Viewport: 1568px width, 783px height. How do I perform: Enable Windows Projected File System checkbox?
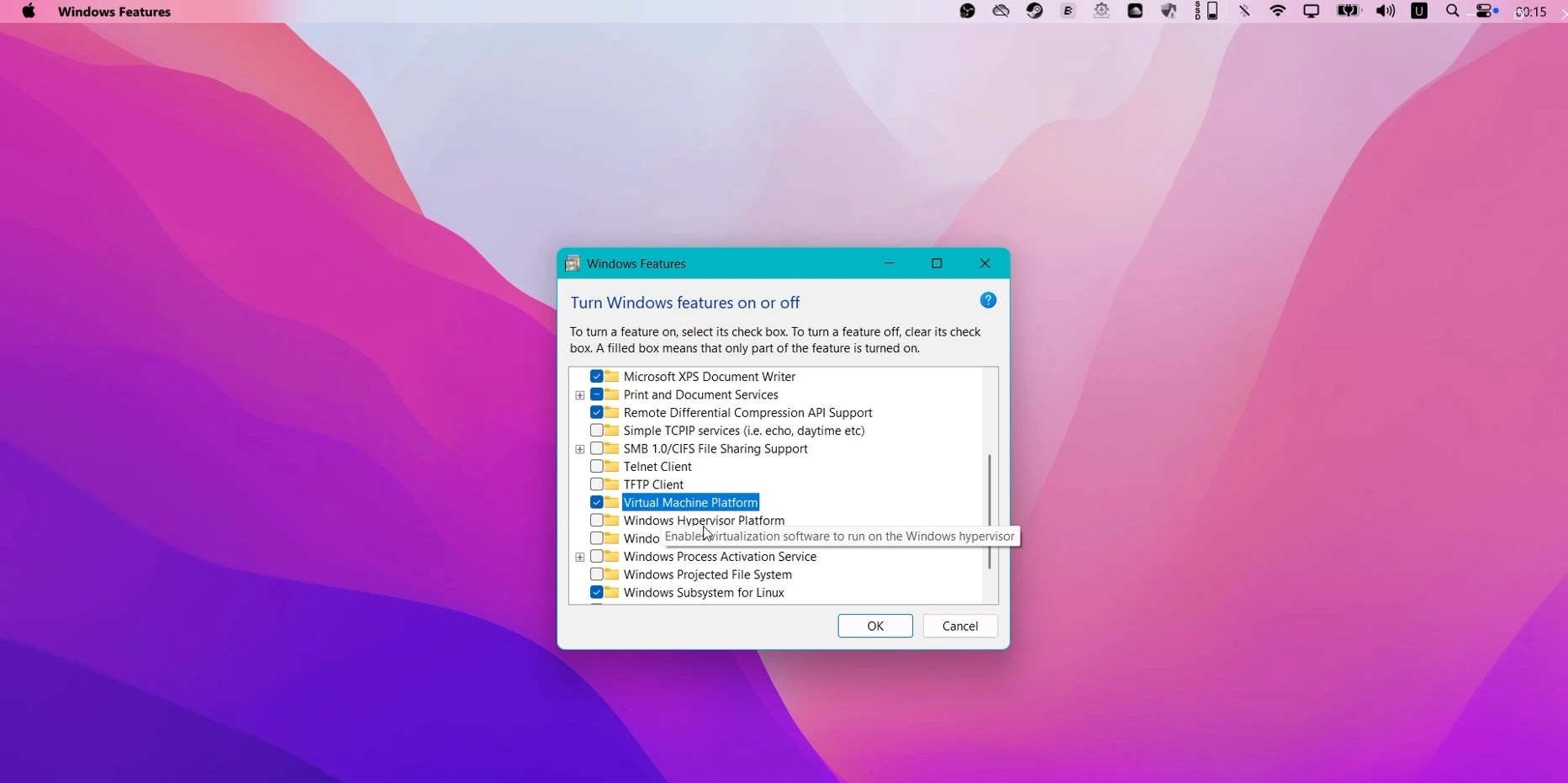[596, 574]
